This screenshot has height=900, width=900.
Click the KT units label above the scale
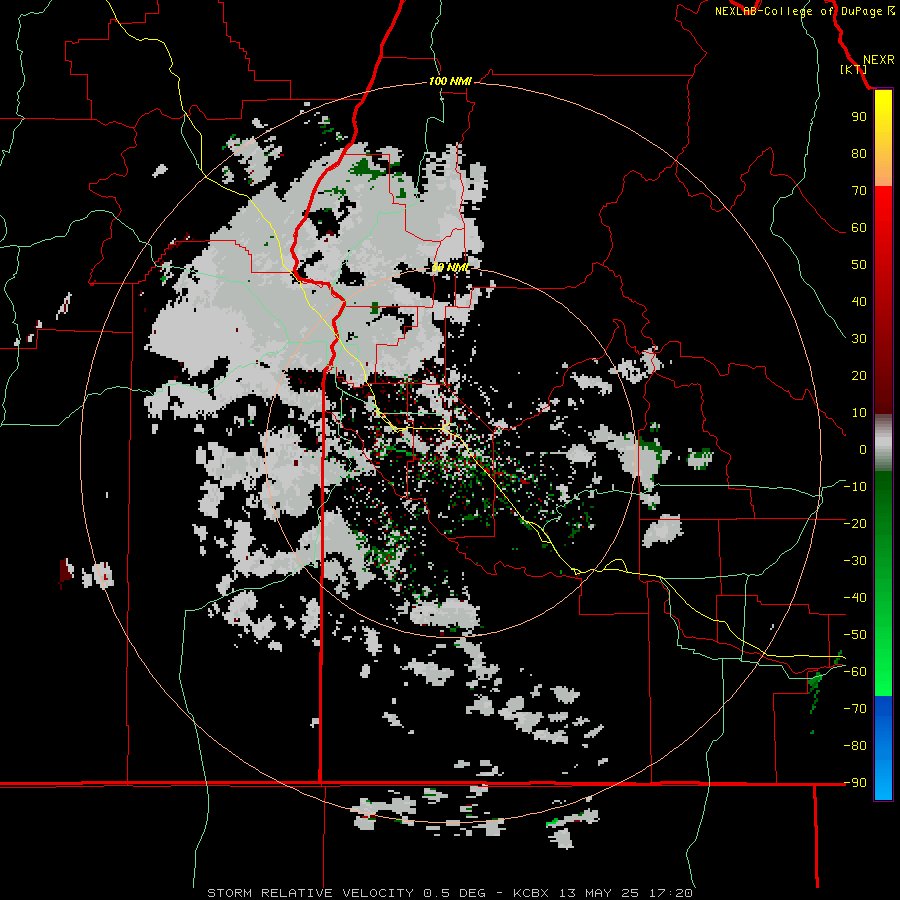pyautogui.click(x=854, y=69)
